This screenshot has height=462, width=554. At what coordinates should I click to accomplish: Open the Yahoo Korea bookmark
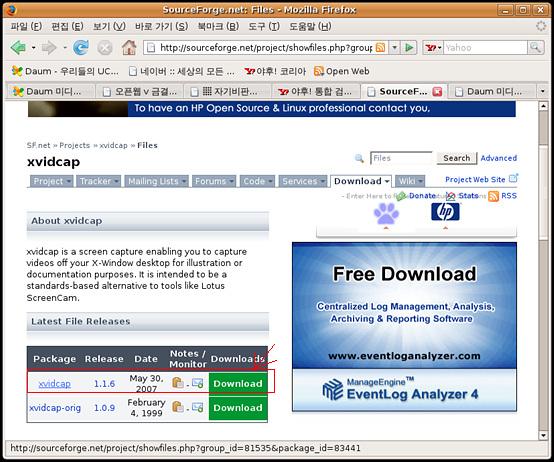(x=275, y=71)
